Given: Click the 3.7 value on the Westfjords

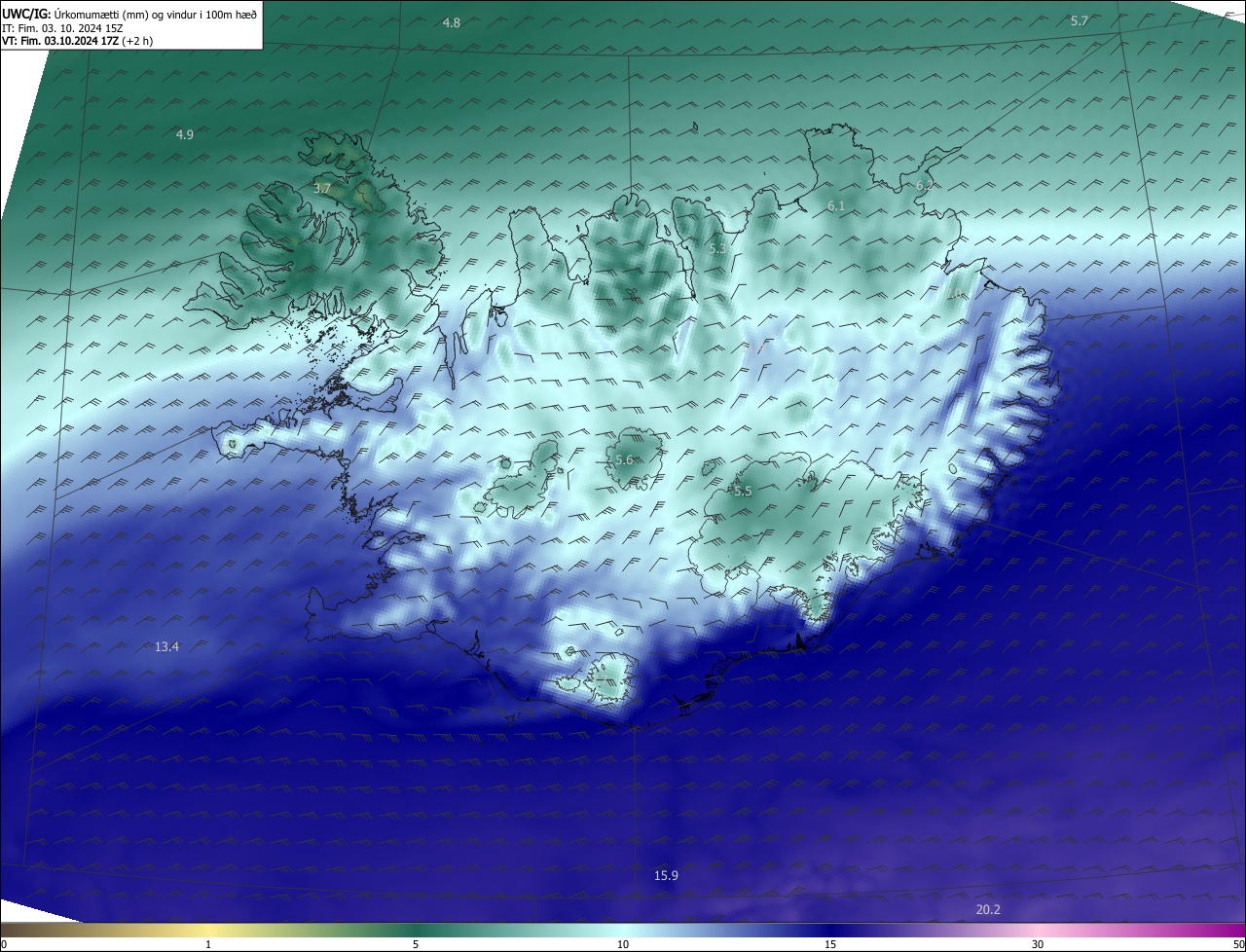Looking at the screenshot, I should click(323, 188).
